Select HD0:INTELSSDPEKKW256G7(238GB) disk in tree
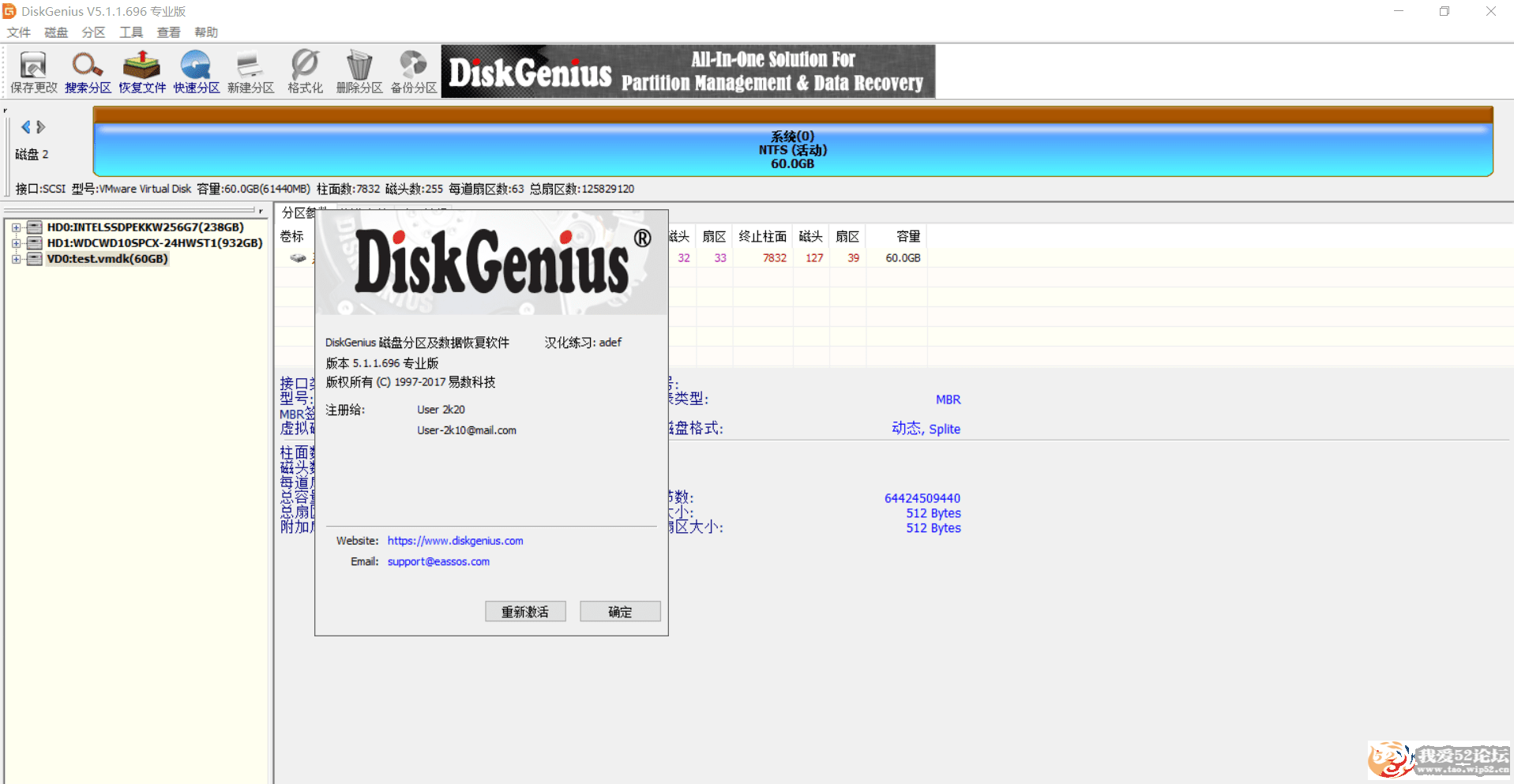1514x784 pixels. coord(145,227)
